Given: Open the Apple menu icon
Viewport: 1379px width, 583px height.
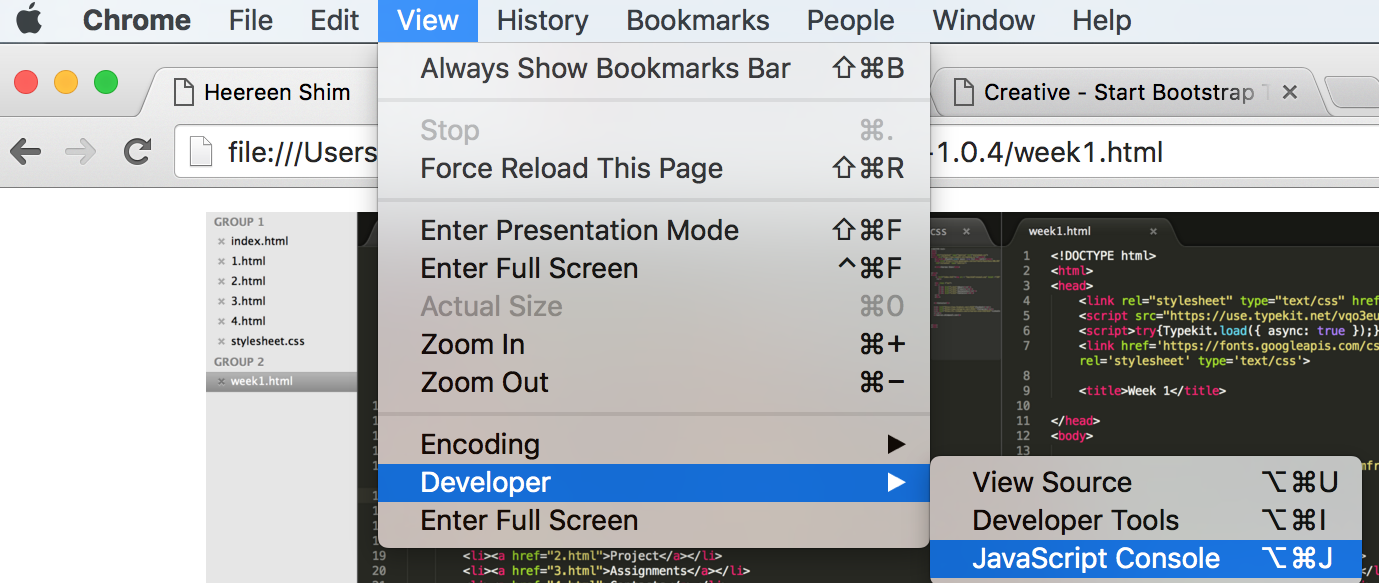Looking at the screenshot, I should click(29, 19).
